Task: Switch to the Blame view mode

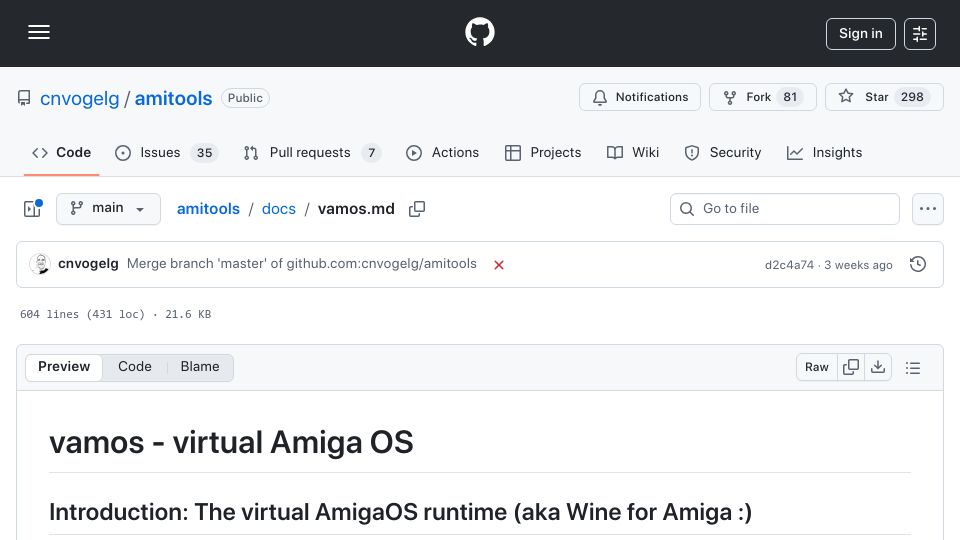Action: (x=200, y=367)
